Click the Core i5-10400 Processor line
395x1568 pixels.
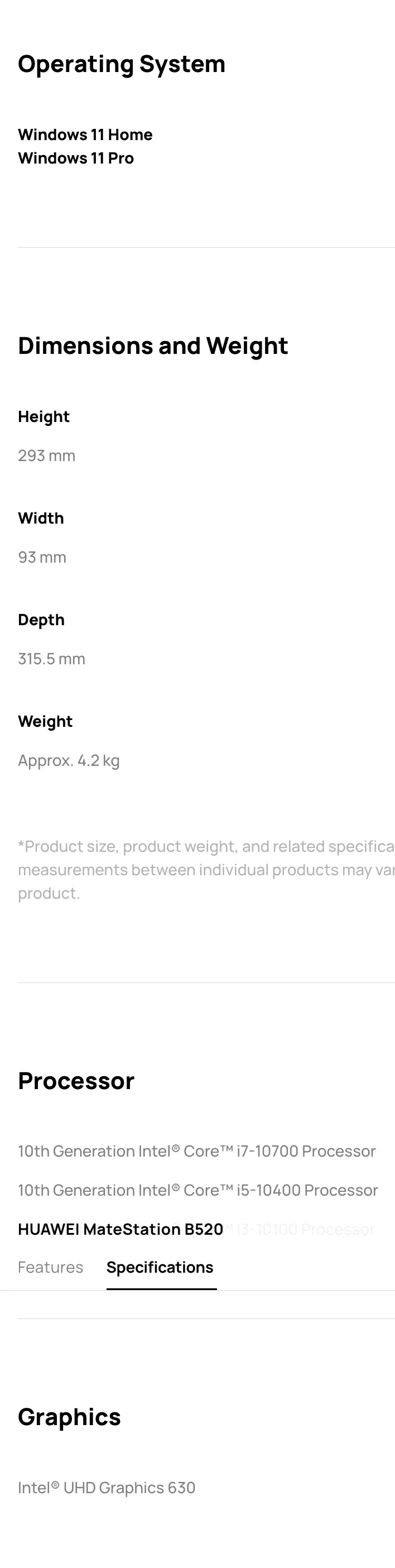coord(198,1190)
